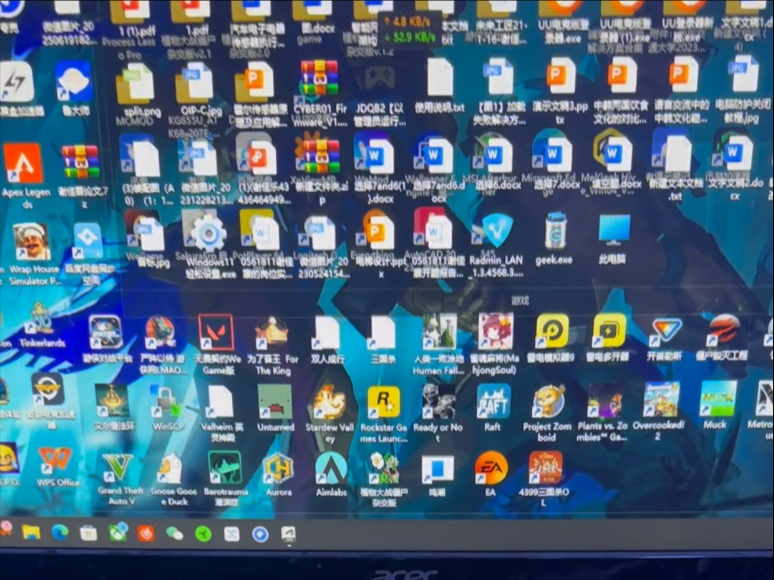774x580 pixels.
Task: Open the Valheim desktop shortcut
Action: tap(219, 401)
